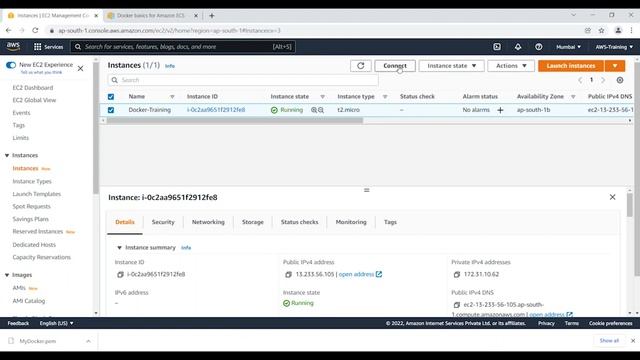This screenshot has height=360, width=640.
Task: Click the sidebar vertical scrollbar
Action: coord(96,129)
